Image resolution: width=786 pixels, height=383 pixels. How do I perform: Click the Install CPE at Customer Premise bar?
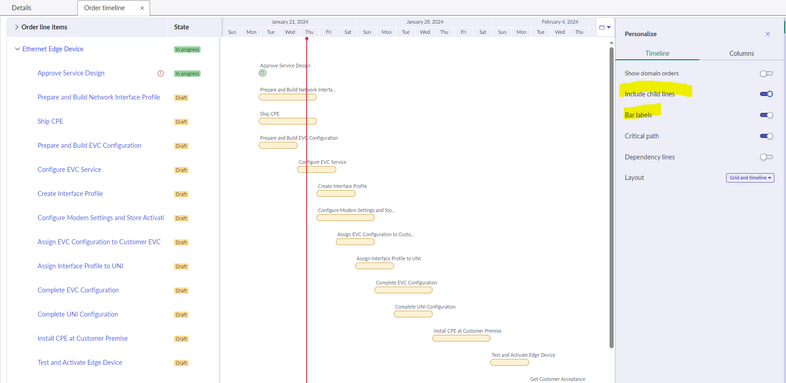point(461,338)
